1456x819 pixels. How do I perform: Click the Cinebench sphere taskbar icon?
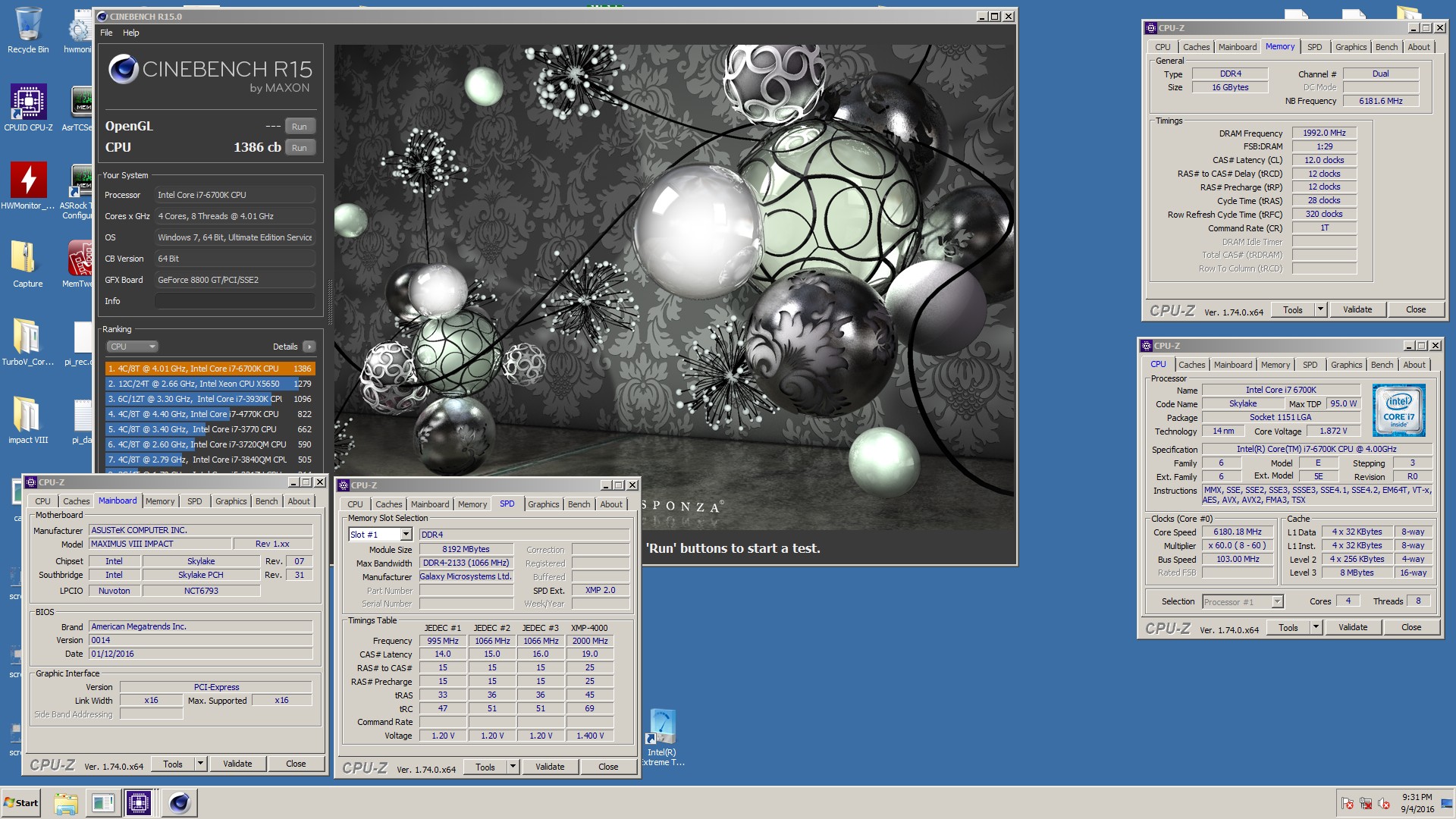coord(180,803)
